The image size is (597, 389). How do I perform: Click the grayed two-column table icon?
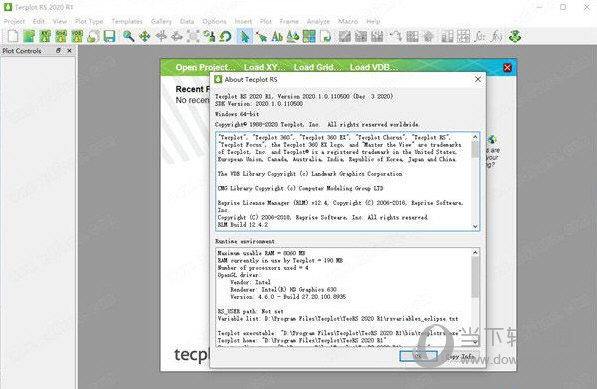(447, 36)
